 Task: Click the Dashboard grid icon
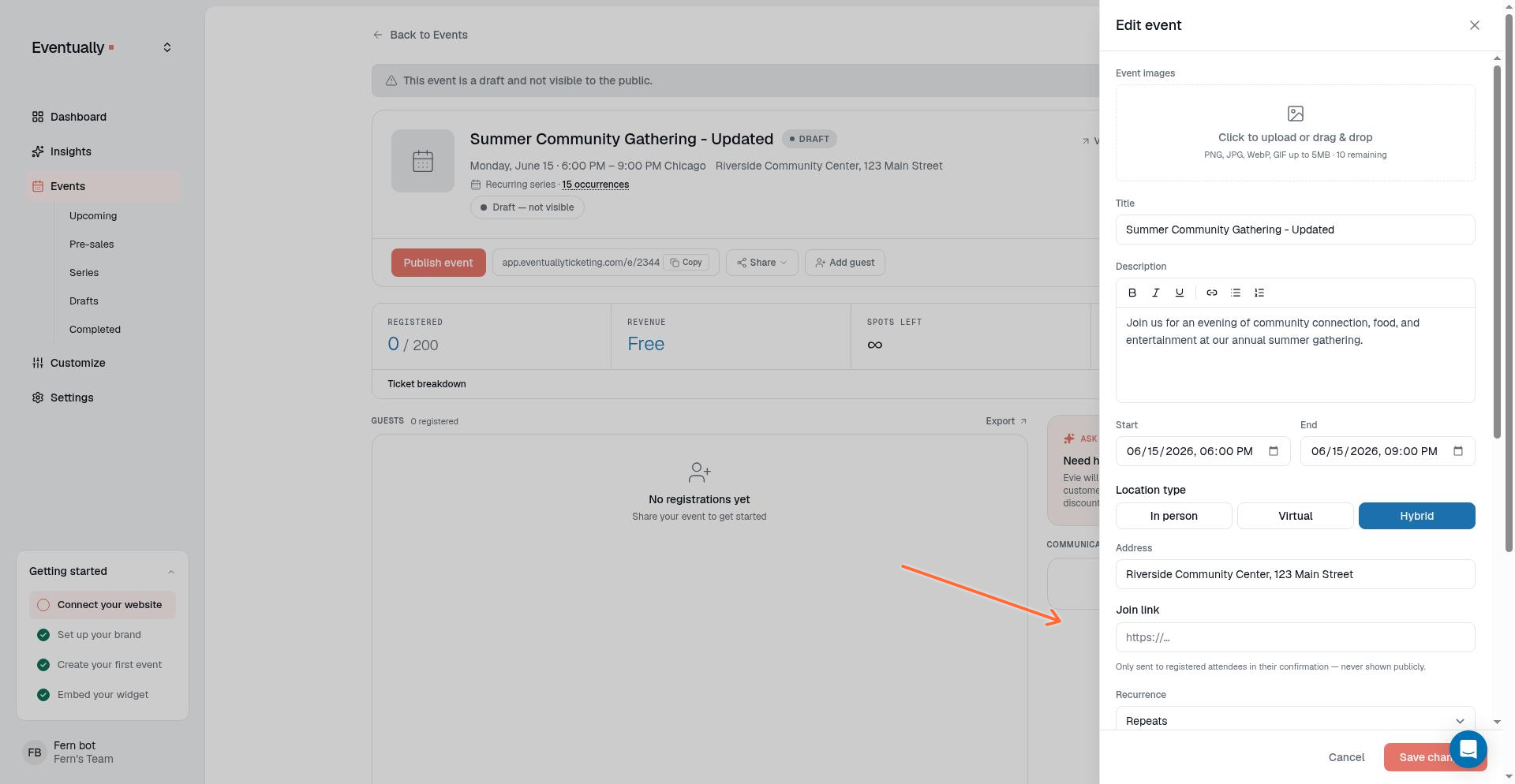tap(38, 117)
